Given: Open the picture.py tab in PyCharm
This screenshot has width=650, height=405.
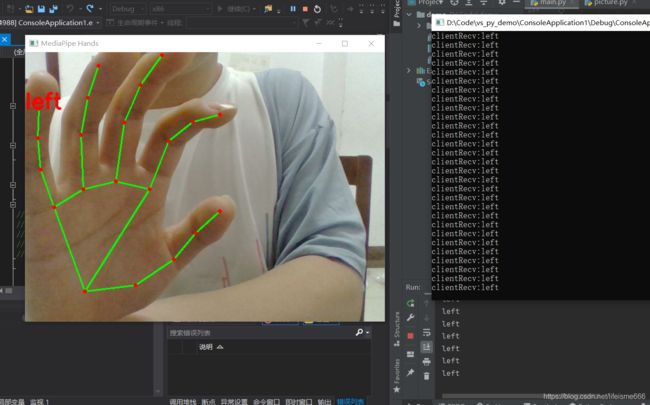Looking at the screenshot, I should tap(610, 3).
